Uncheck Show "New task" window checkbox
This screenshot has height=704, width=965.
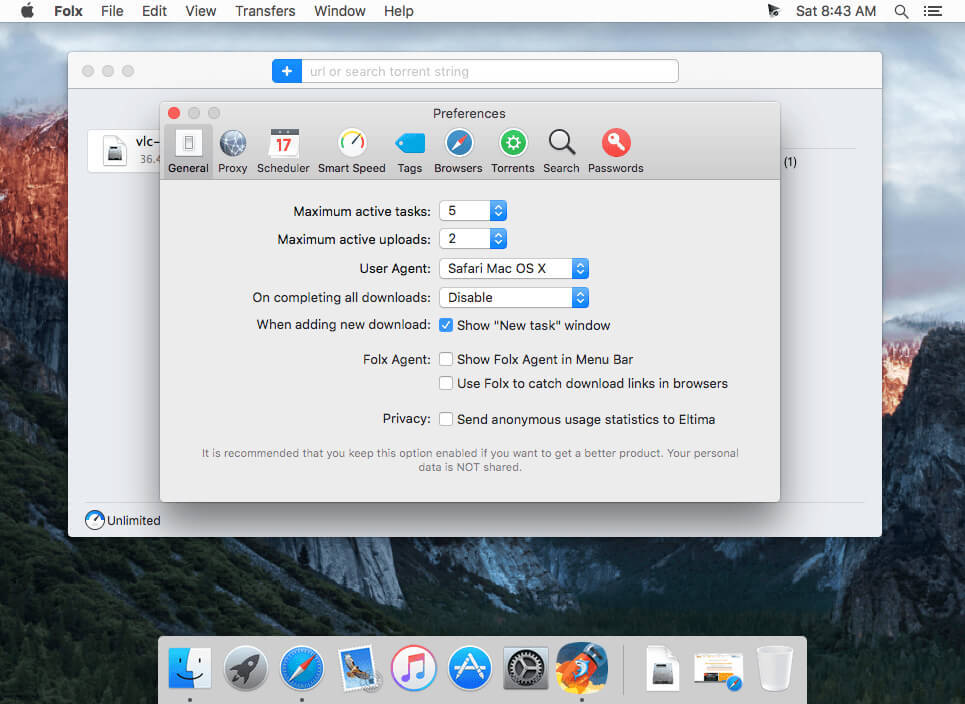coord(446,325)
